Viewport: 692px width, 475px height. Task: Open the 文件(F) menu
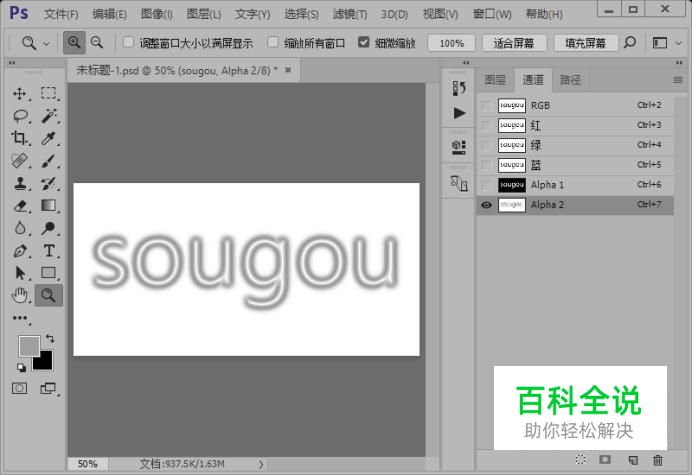pos(61,15)
